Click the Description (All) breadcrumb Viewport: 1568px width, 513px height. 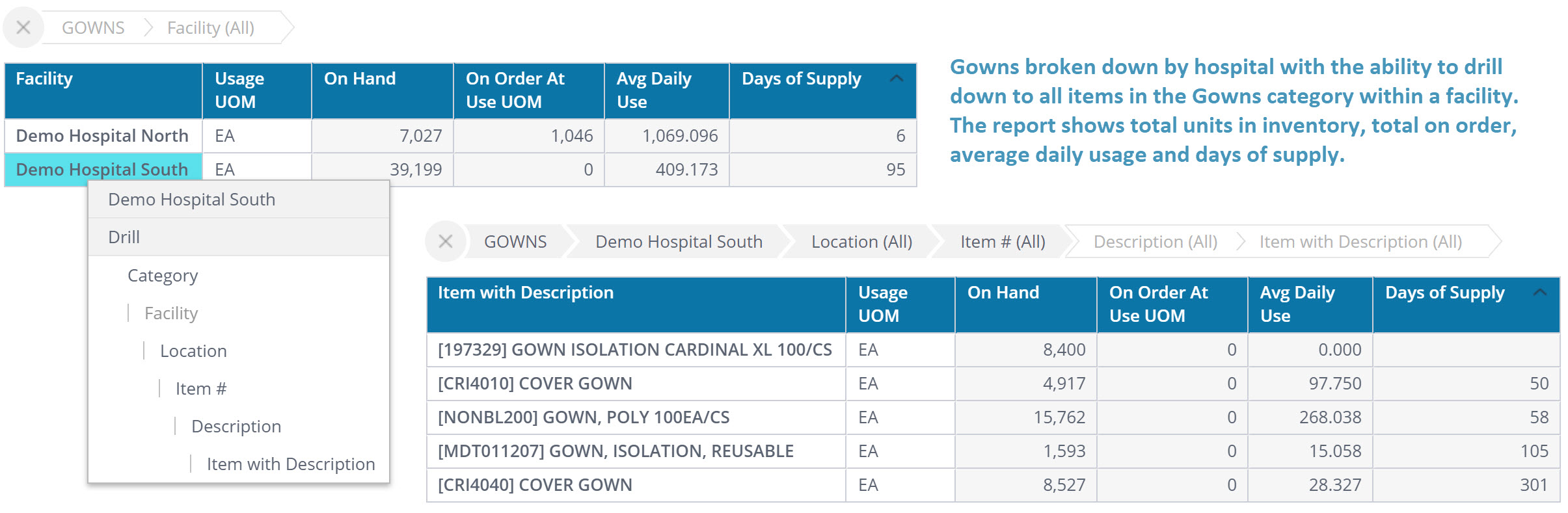(1155, 242)
